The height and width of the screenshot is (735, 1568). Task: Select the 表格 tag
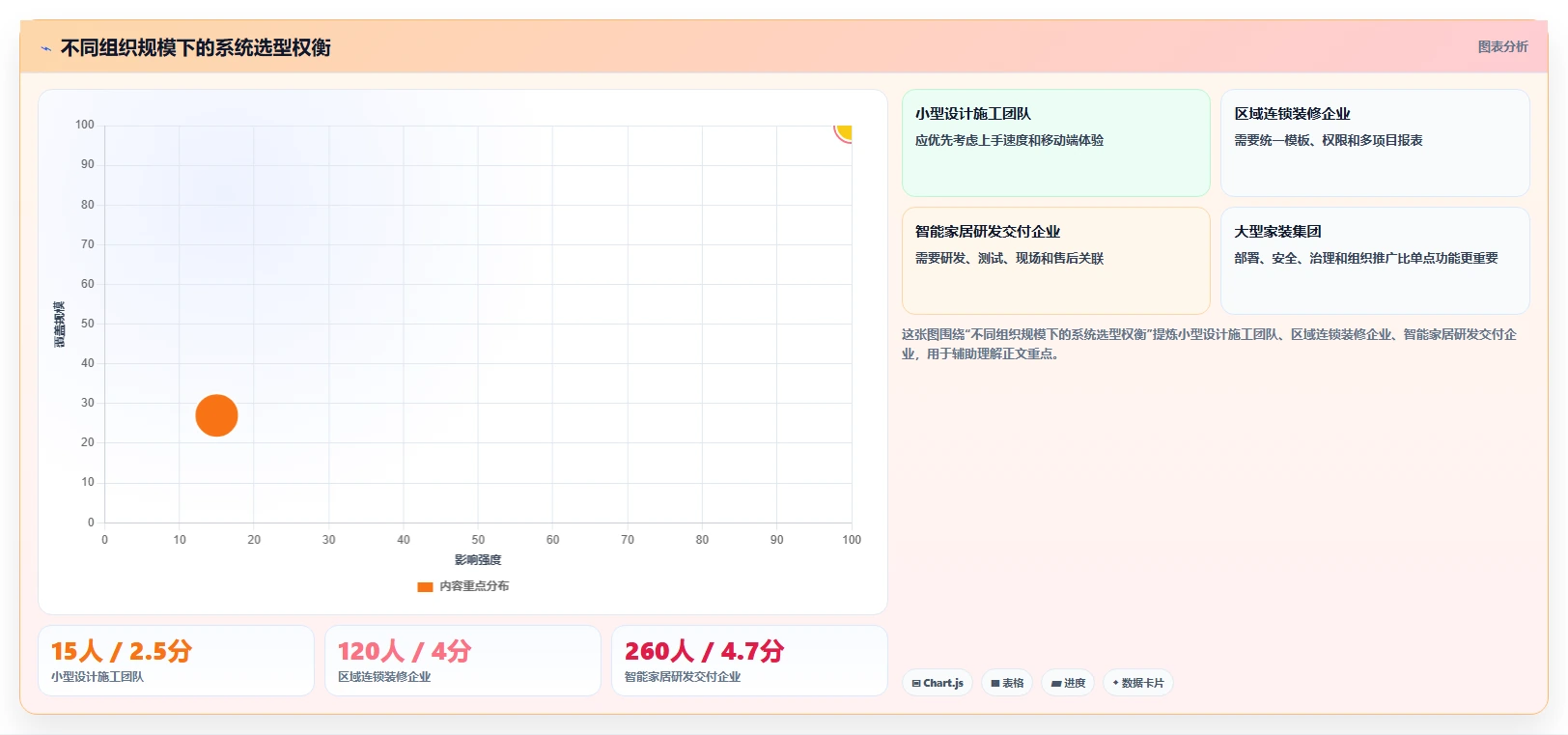tap(1007, 683)
